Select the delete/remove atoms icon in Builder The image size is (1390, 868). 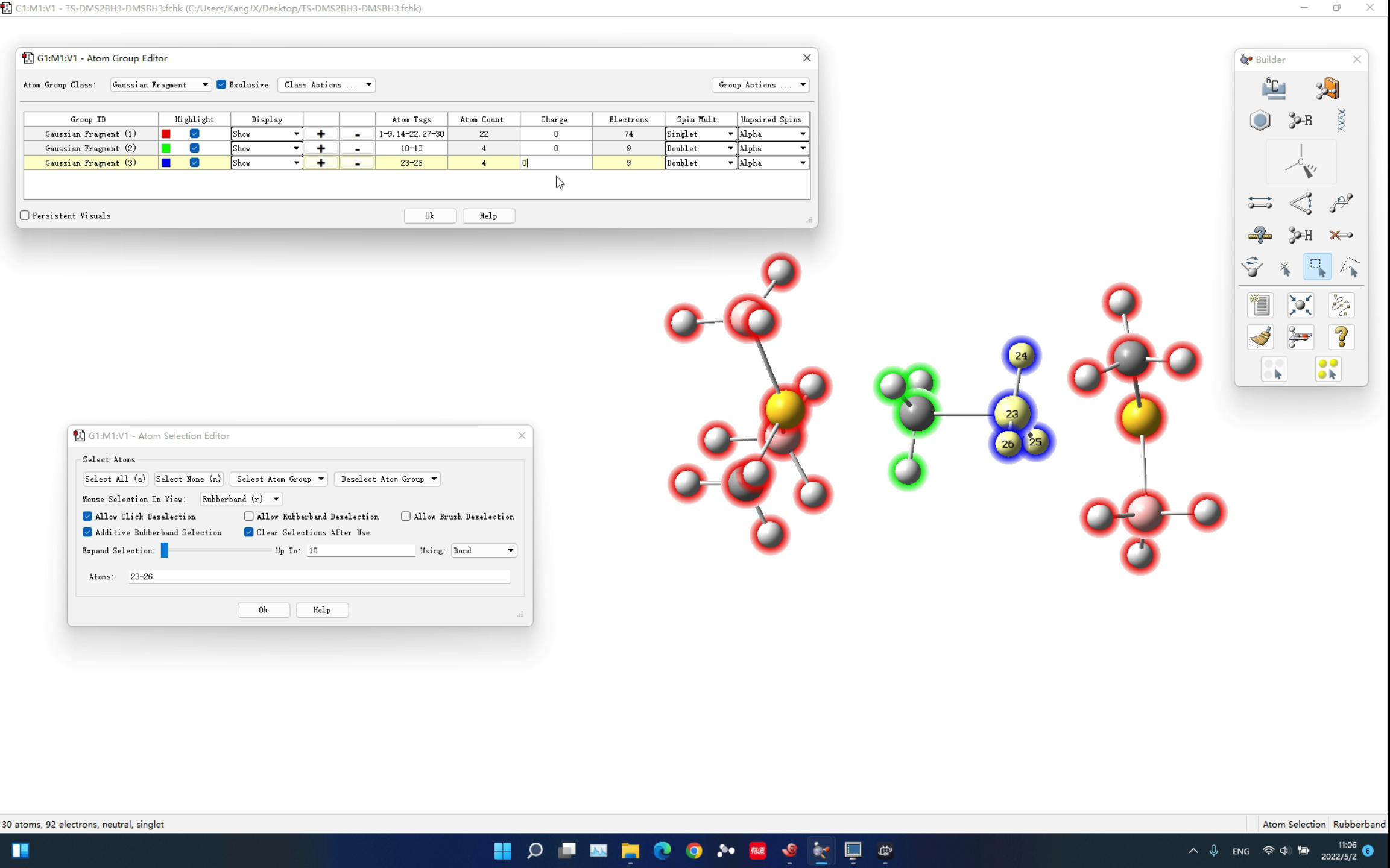tap(1341, 234)
